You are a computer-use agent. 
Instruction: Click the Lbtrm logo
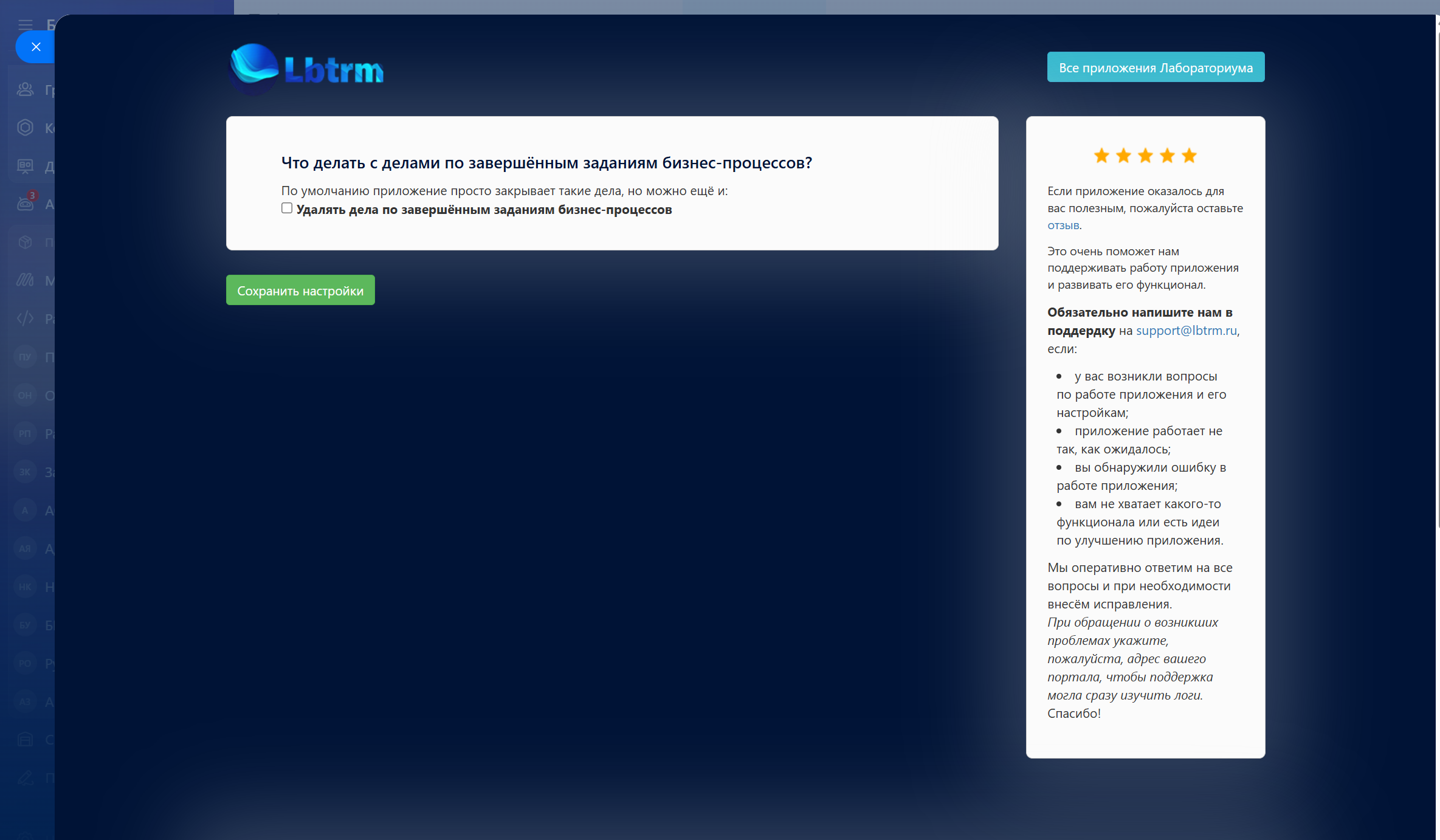307,69
